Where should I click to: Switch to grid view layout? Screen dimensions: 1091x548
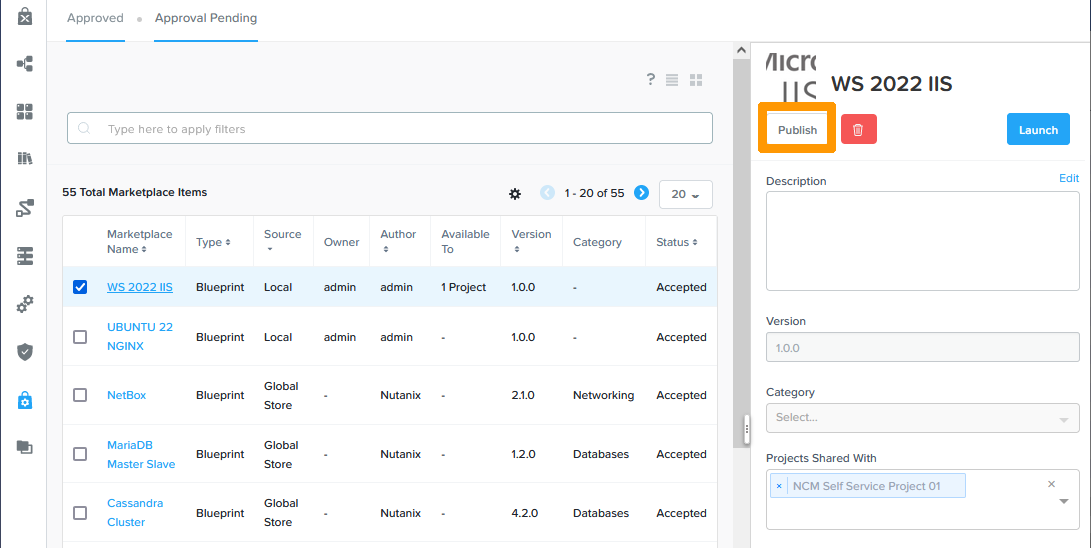click(x=697, y=80)
